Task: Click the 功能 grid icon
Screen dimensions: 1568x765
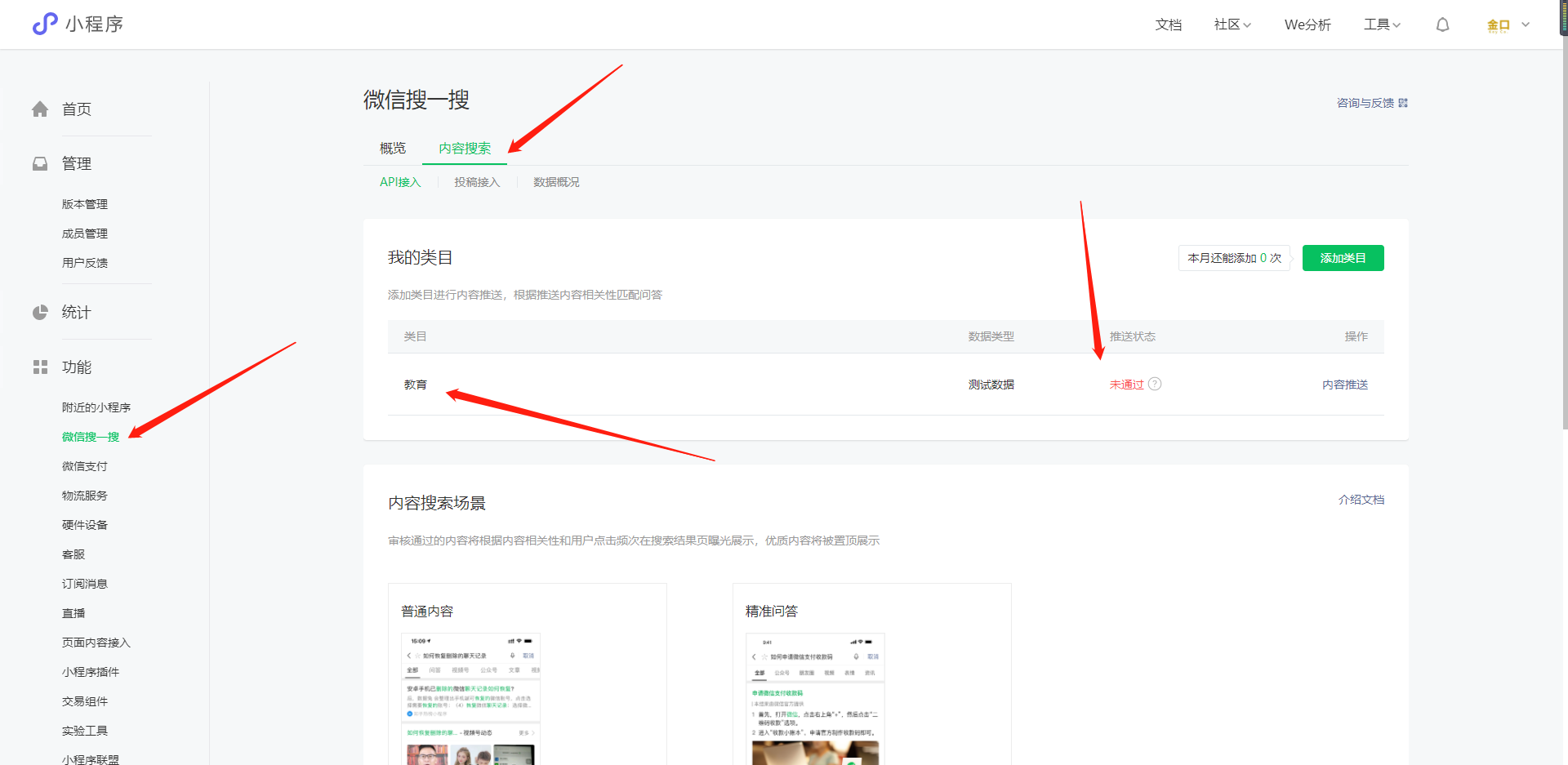Action: point(40,367)
